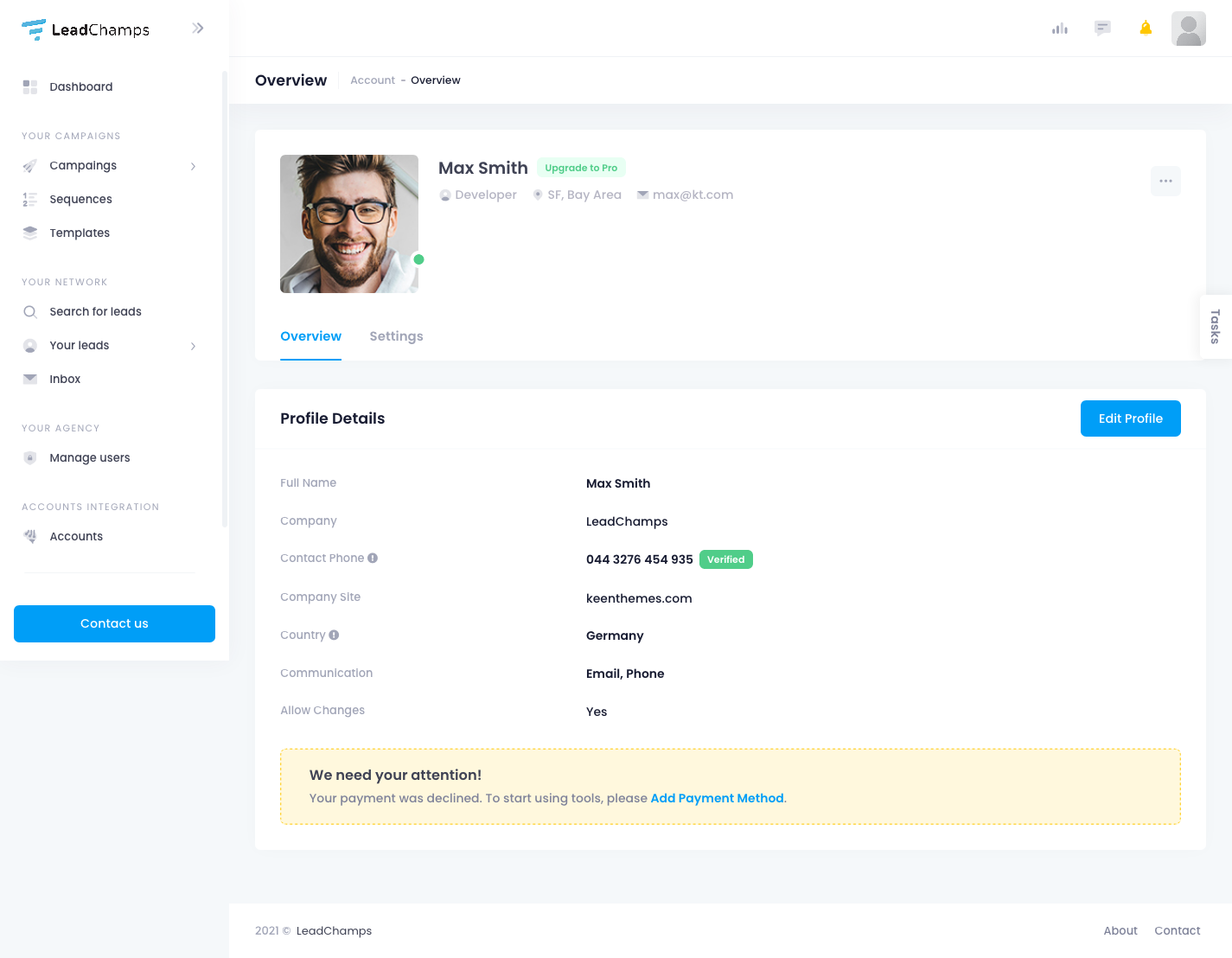
Task: Click the Edit Profile button
Action: click(x=1130, y=418)
